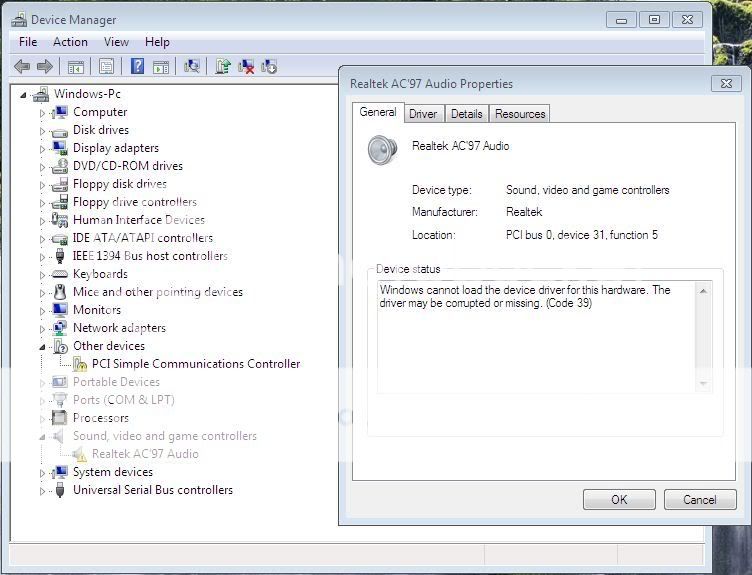Image resolution: width=752 pixels, height=575 pixels.
Task: Open the Resources tab
Action: [x=520, y=114]
